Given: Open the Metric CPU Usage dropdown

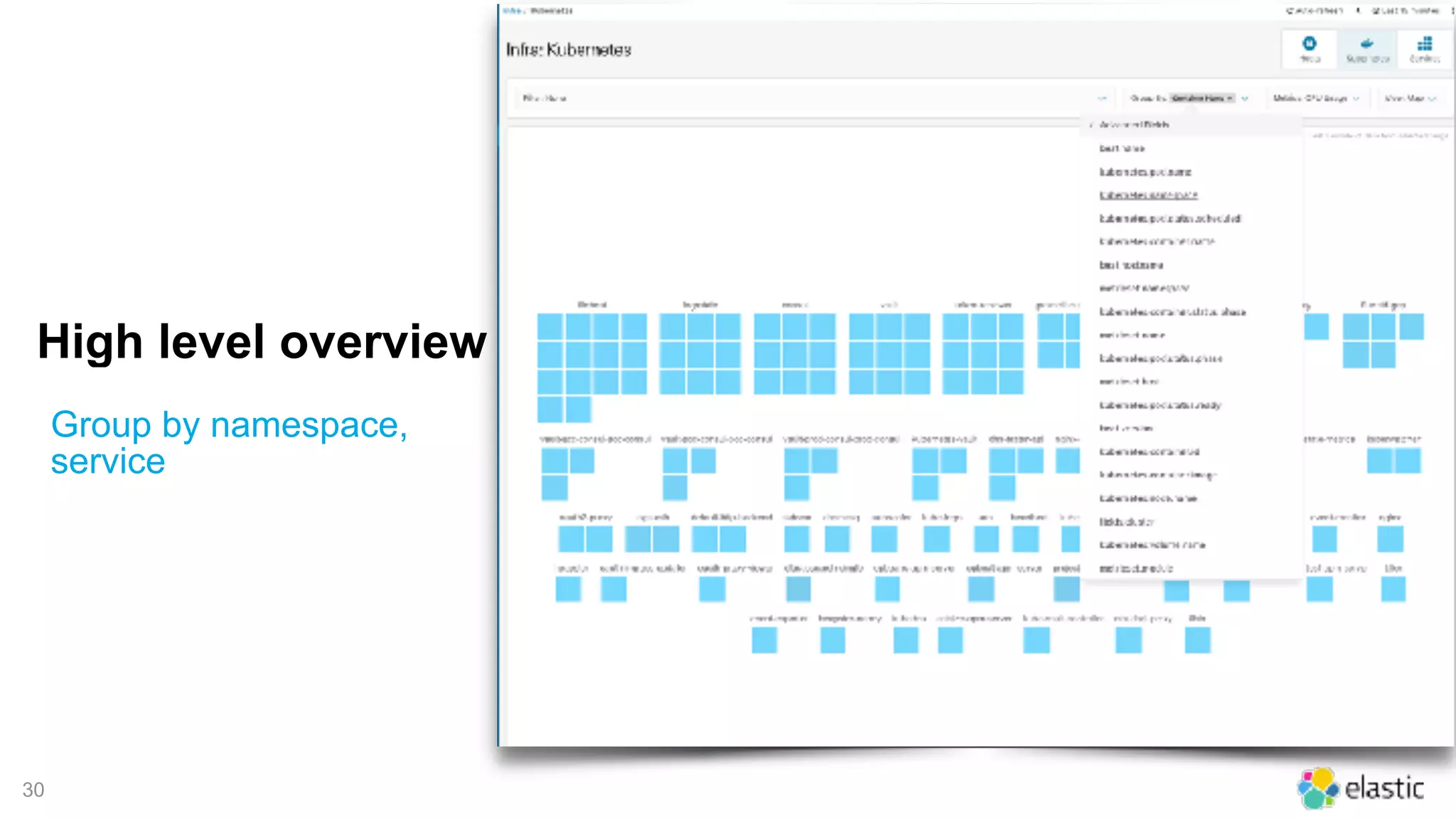Looking at the screenshot, I should 1316,98.
